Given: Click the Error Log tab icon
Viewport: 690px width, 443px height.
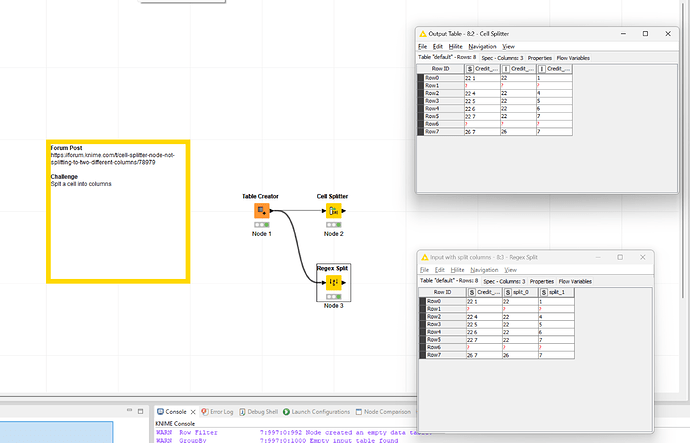Looking at the screenshot, I should pyautogui.click(x=205, y=411).
